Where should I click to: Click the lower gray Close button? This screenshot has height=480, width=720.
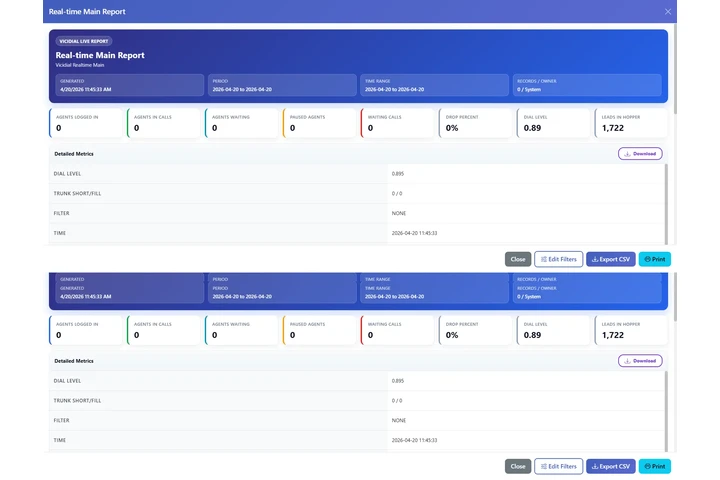point(518,466)
